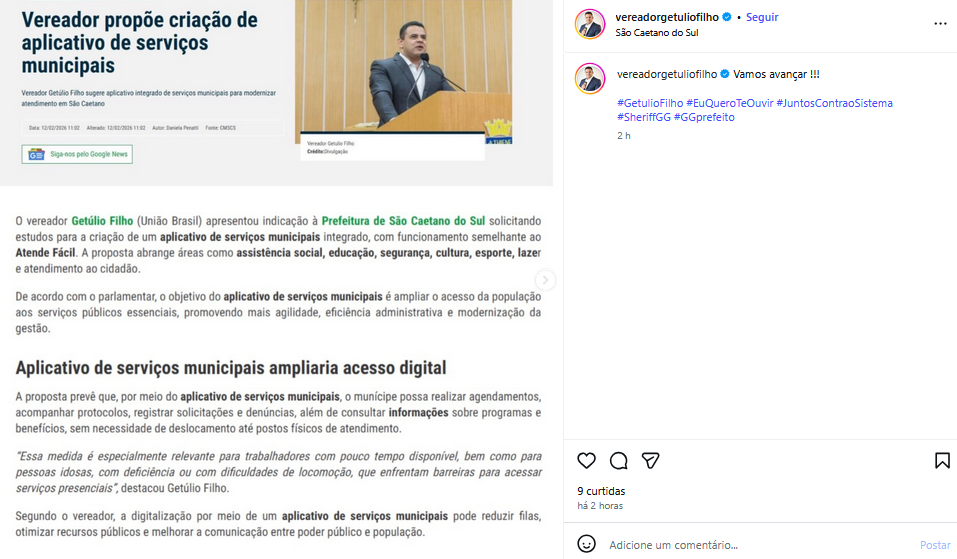The image size is (957, 559).
Task: Open the #EuQueroTeOuvir hashtag
Action: click(x=729, y=103)
